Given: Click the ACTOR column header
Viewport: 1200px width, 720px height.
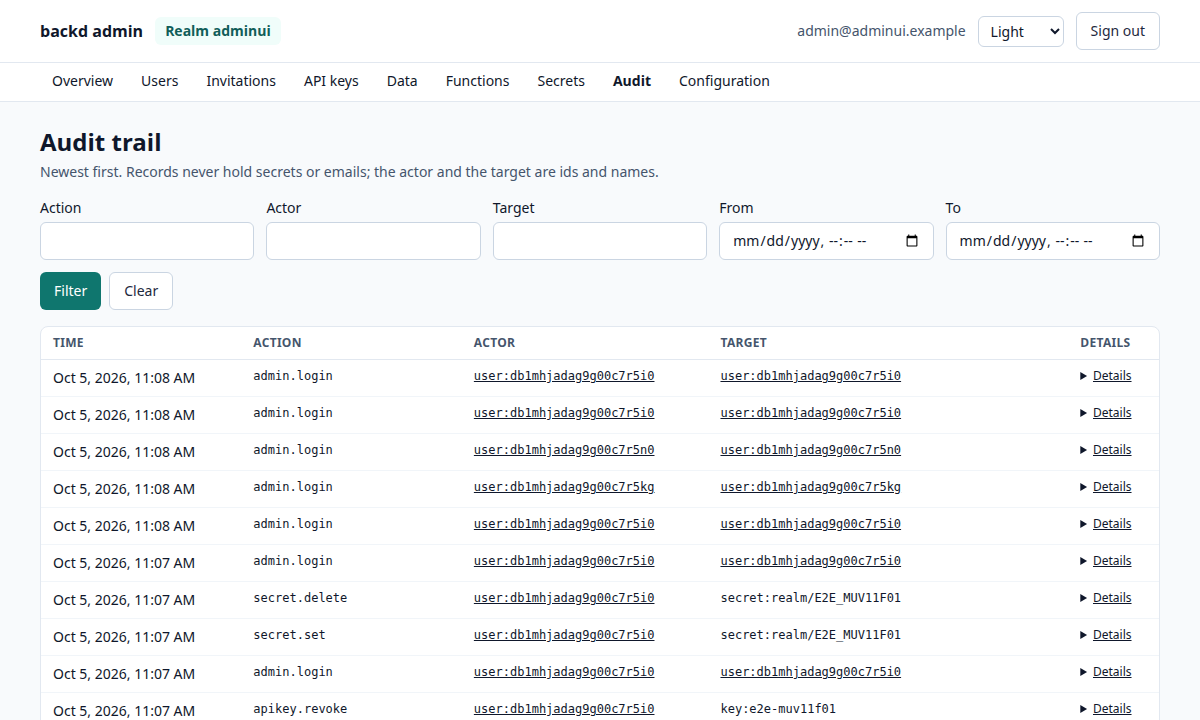Looking at the screenshot, I should tap(494, 343).
